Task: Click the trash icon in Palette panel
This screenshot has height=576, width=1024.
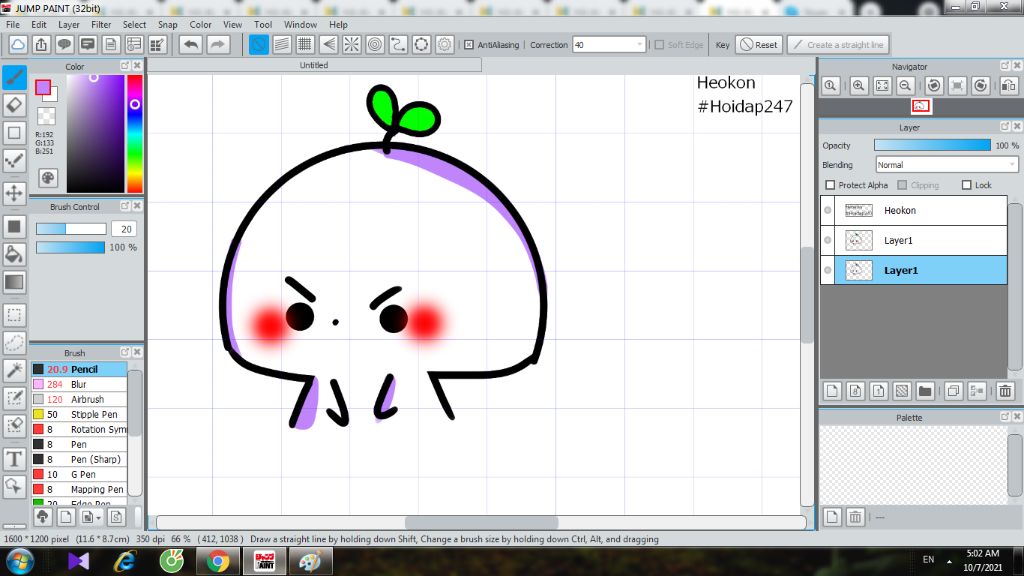Action: (855, 517)
